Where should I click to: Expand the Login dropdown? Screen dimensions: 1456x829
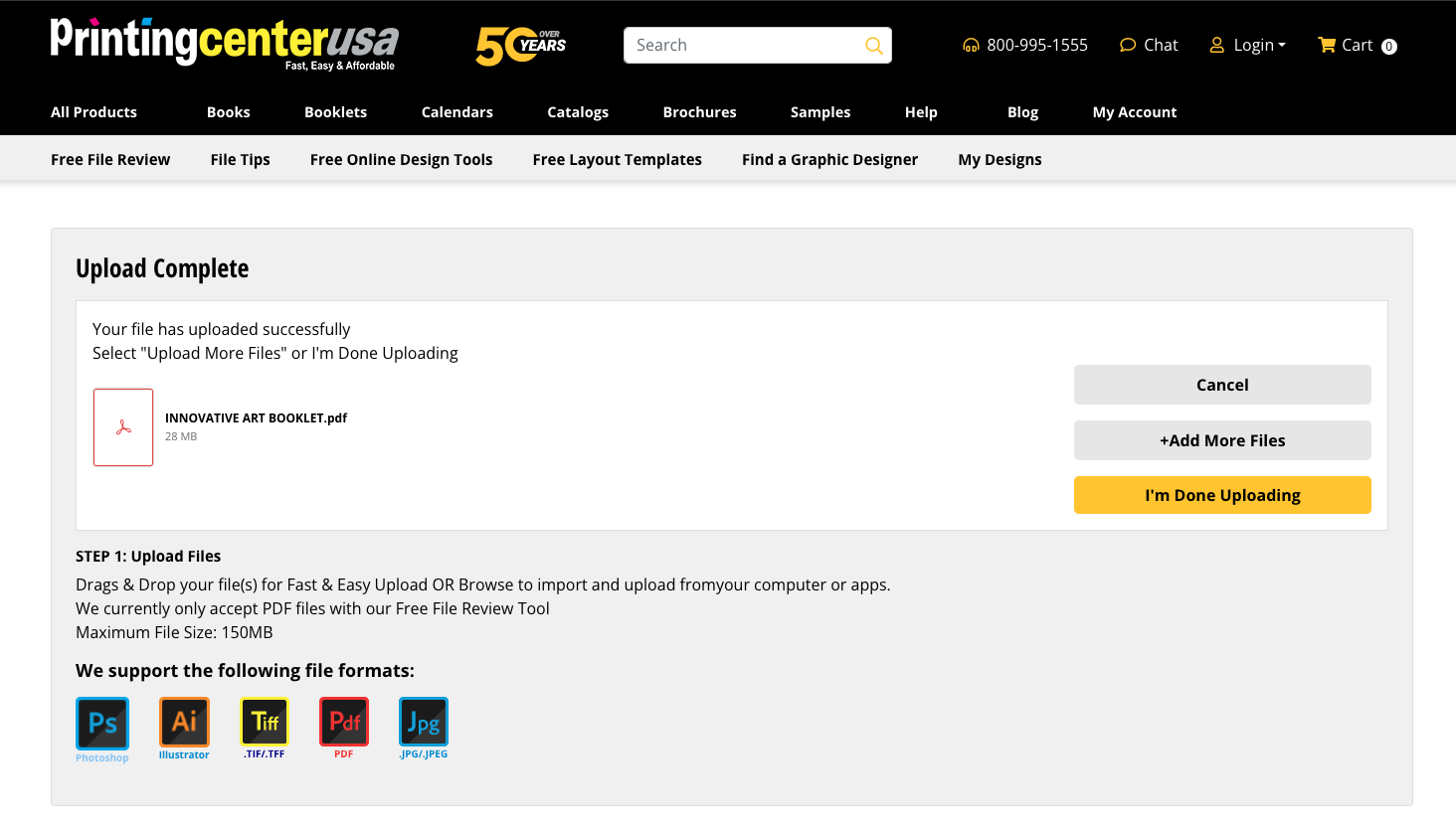tap(1248, 45)
